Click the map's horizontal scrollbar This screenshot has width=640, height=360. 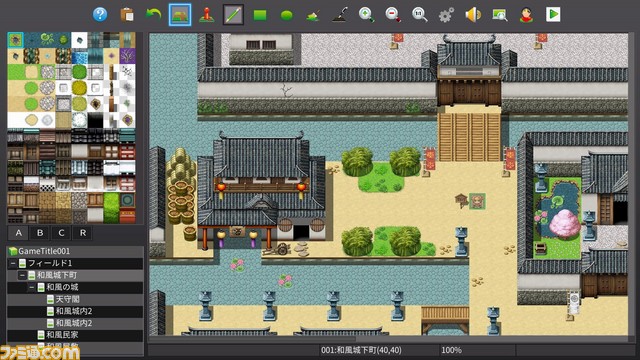tap(253, 338)
